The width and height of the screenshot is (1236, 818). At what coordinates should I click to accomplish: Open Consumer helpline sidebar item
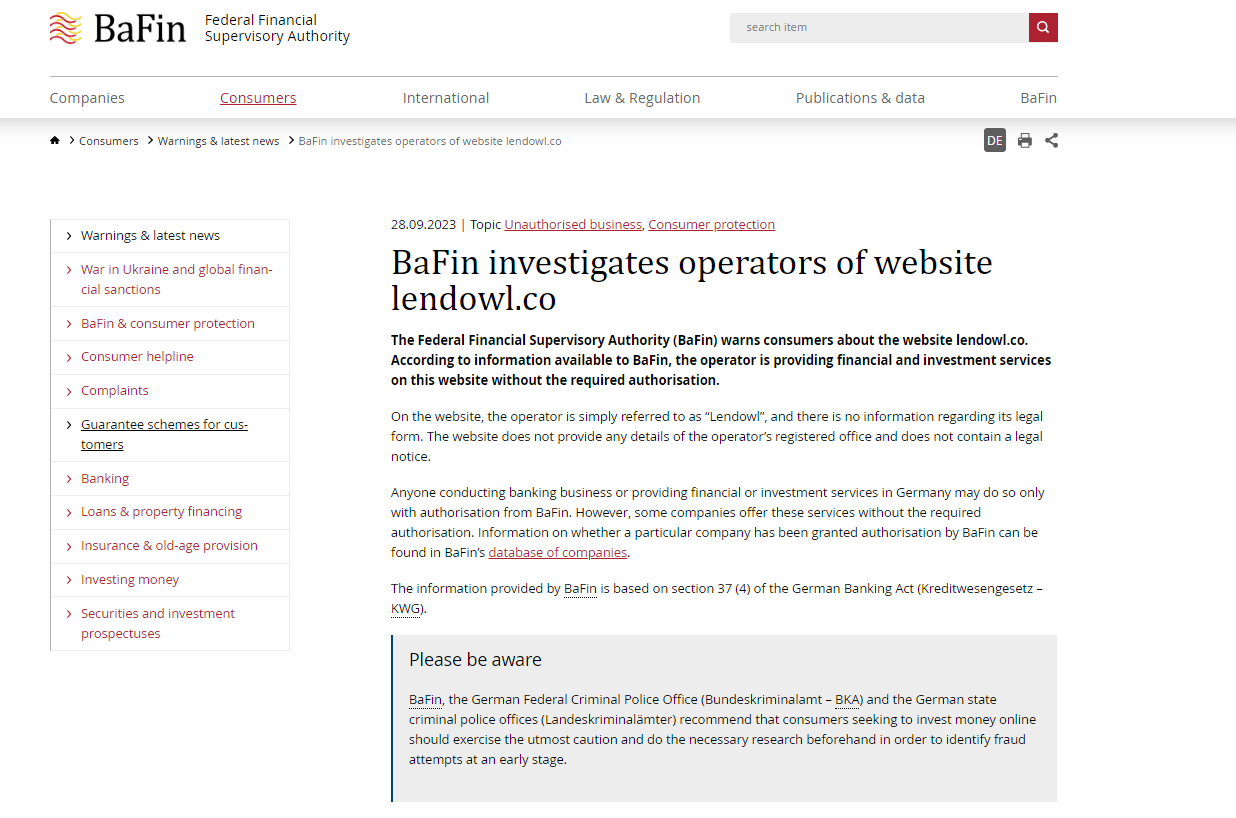[x=137, y=357]
